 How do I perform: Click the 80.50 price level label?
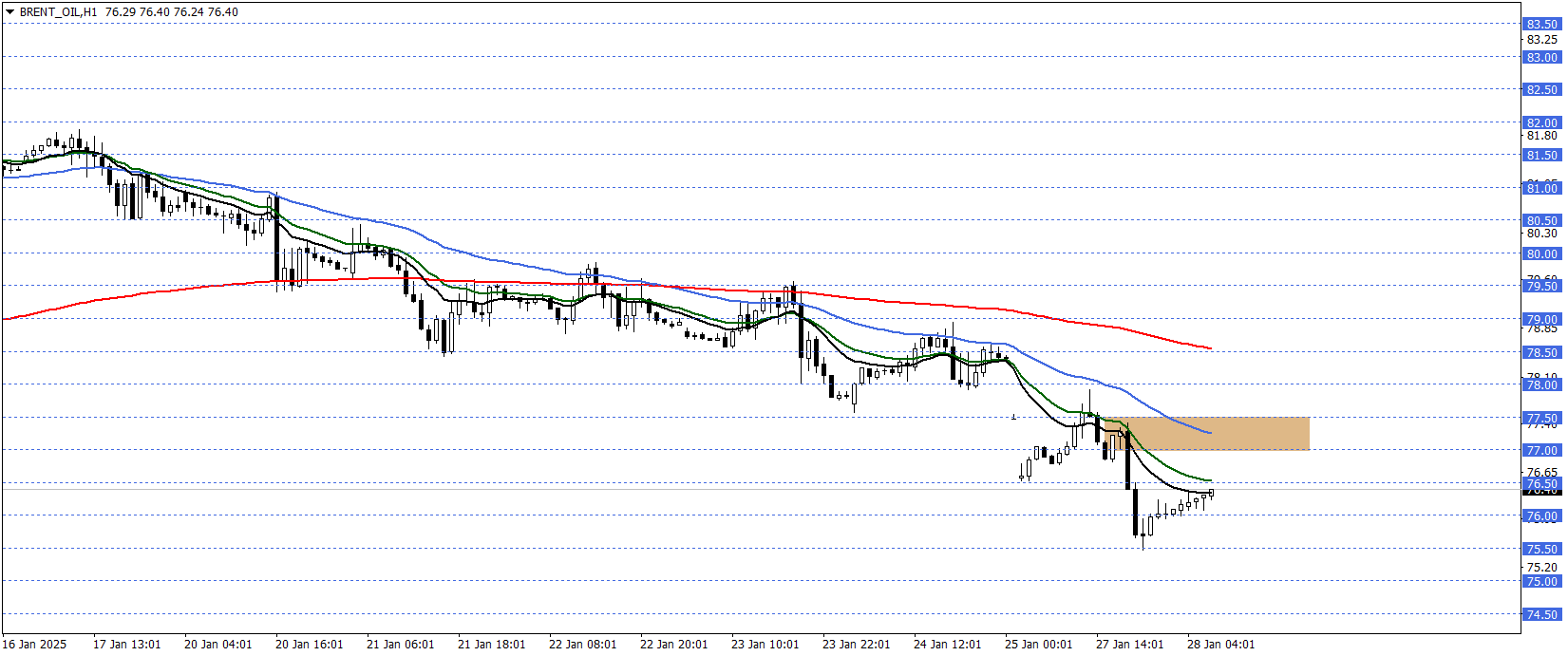pos(1541,220)
